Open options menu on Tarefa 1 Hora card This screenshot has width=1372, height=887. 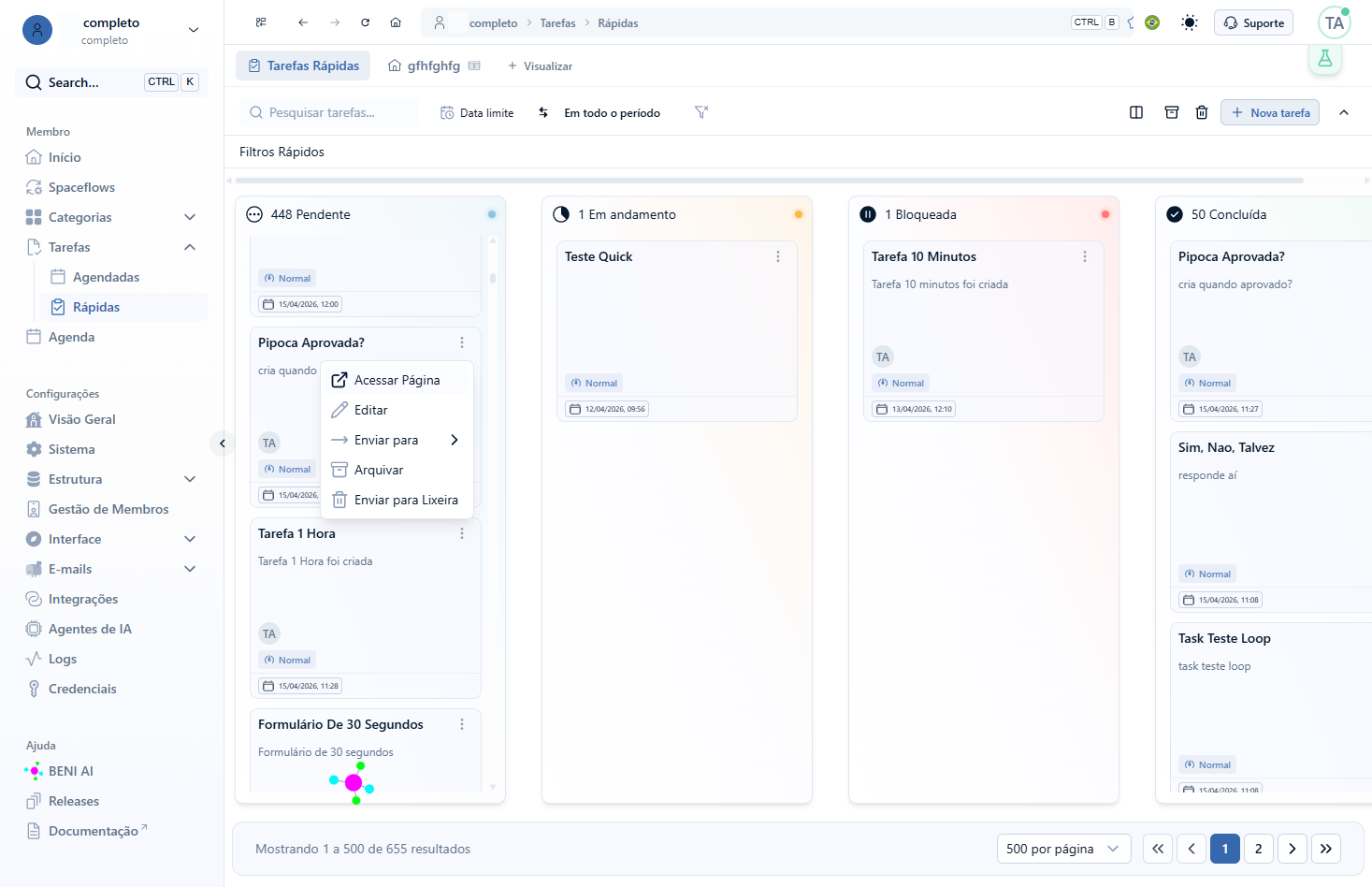[x=462, y=533]
